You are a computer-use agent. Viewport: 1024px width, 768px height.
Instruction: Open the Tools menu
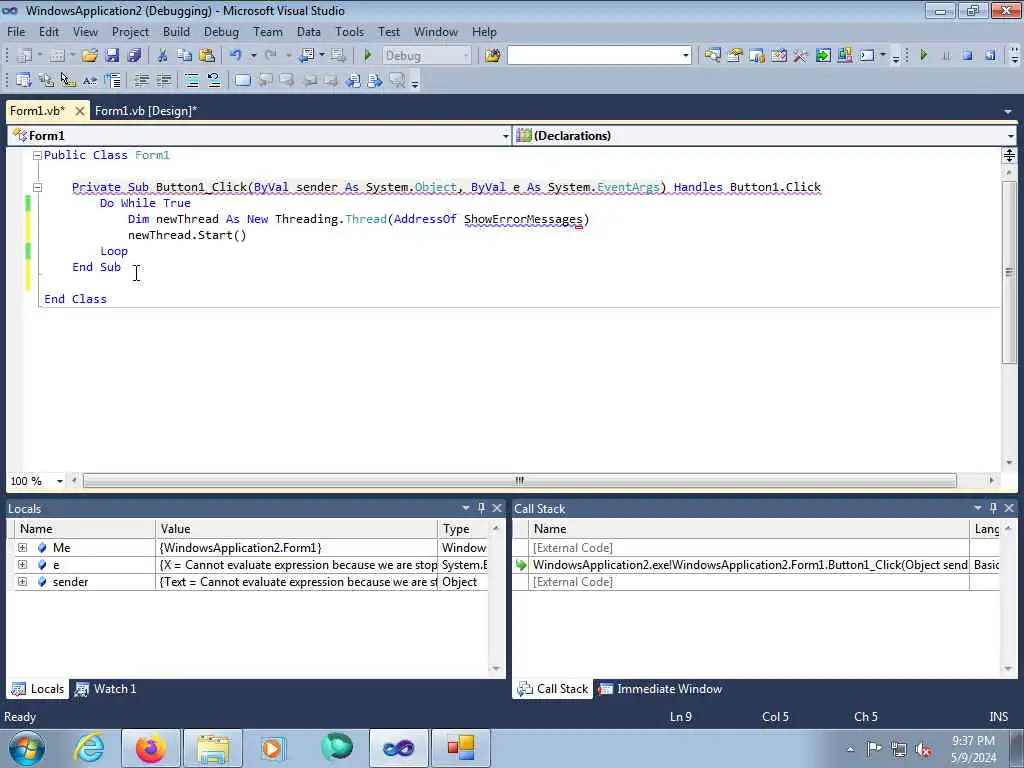(349, 31)
